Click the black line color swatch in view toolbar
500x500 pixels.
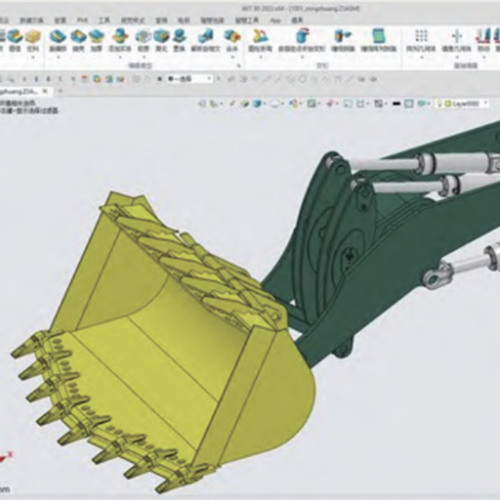[396, 104]
